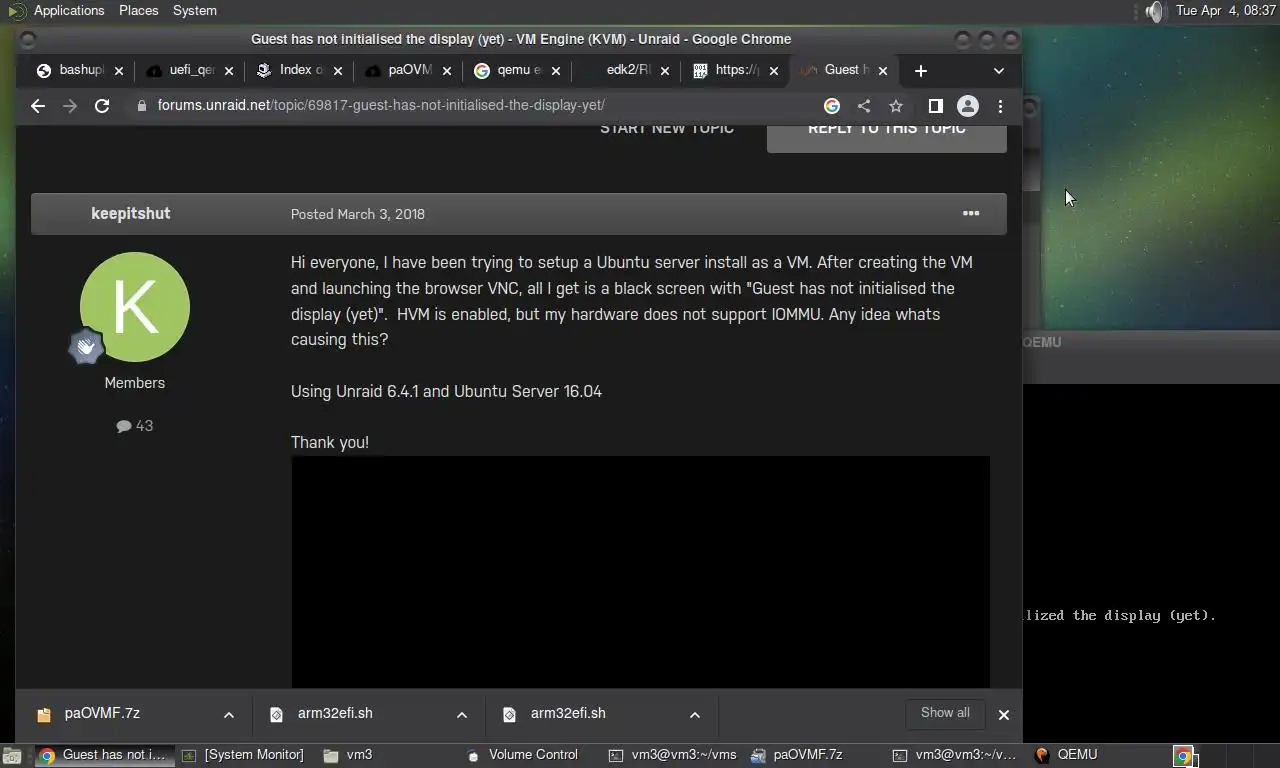Expand the tab search chevron in Chrome

pyautogui.click(x=998, y=71)
